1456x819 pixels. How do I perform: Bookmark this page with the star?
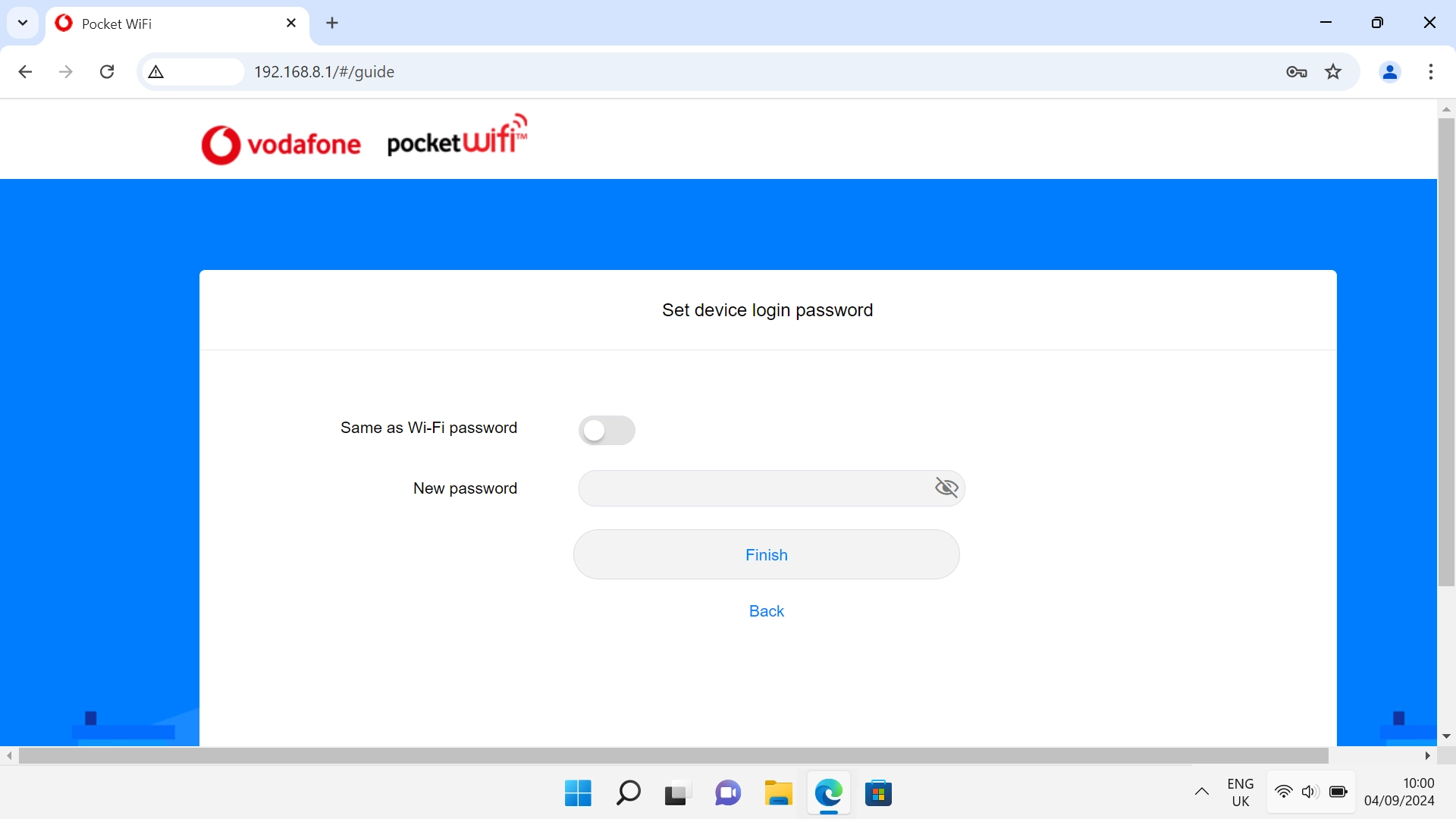1333,72
